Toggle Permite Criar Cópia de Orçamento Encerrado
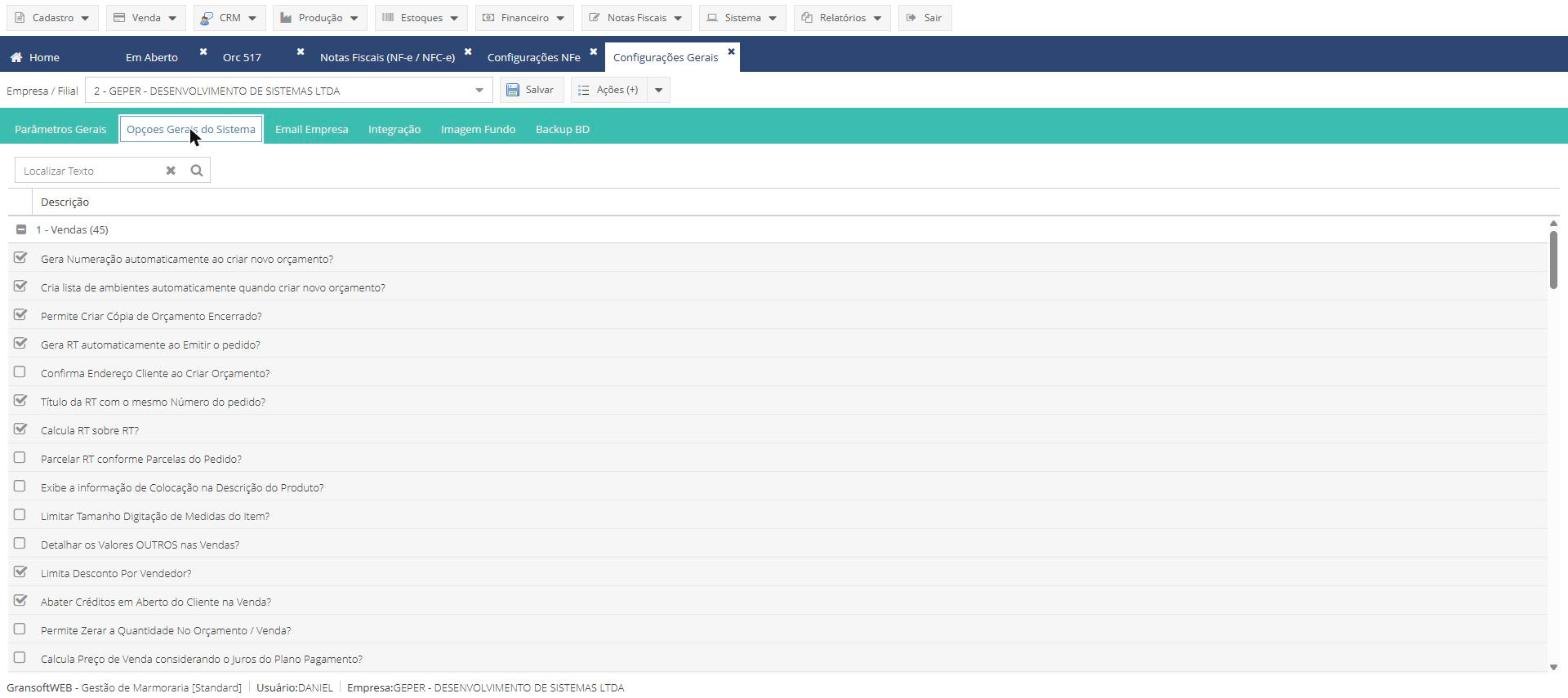 tap(20, 315)
